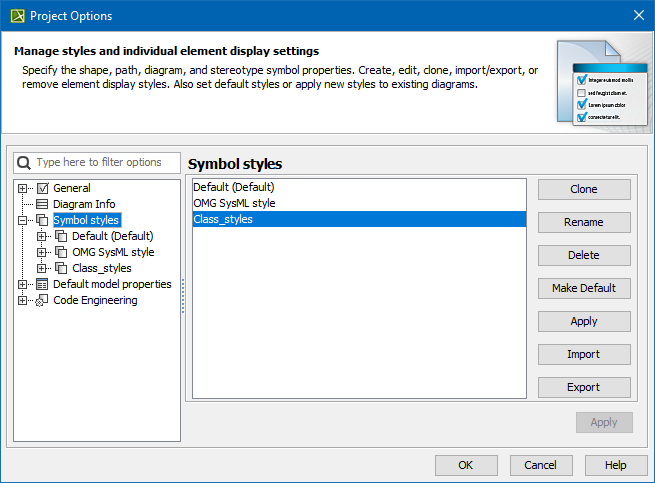The height and width of the screenshot is (483, 655).
Task: Focus the filter options search field
Action: (105, 162)
